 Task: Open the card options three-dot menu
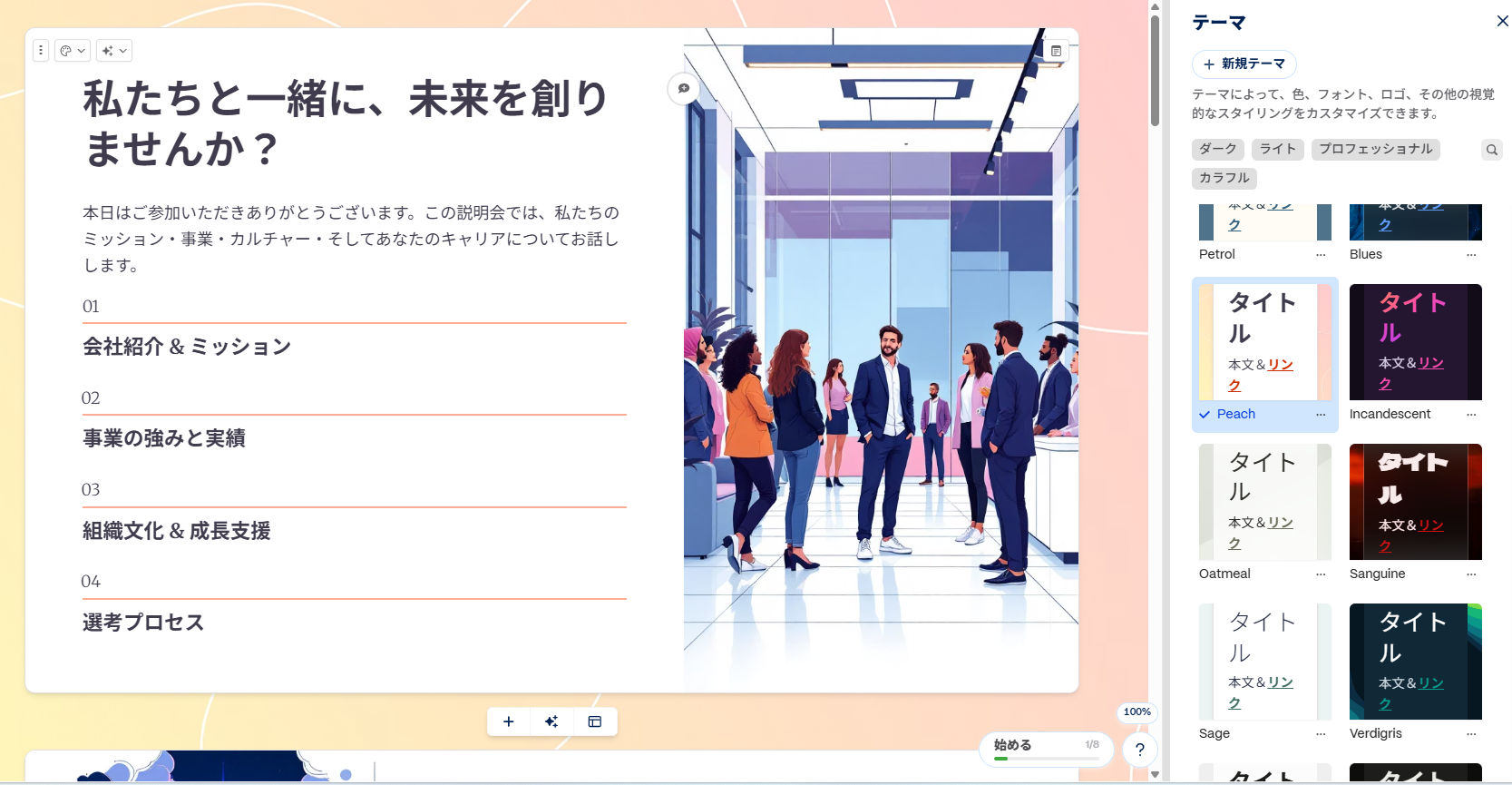[x=41, y=51]
